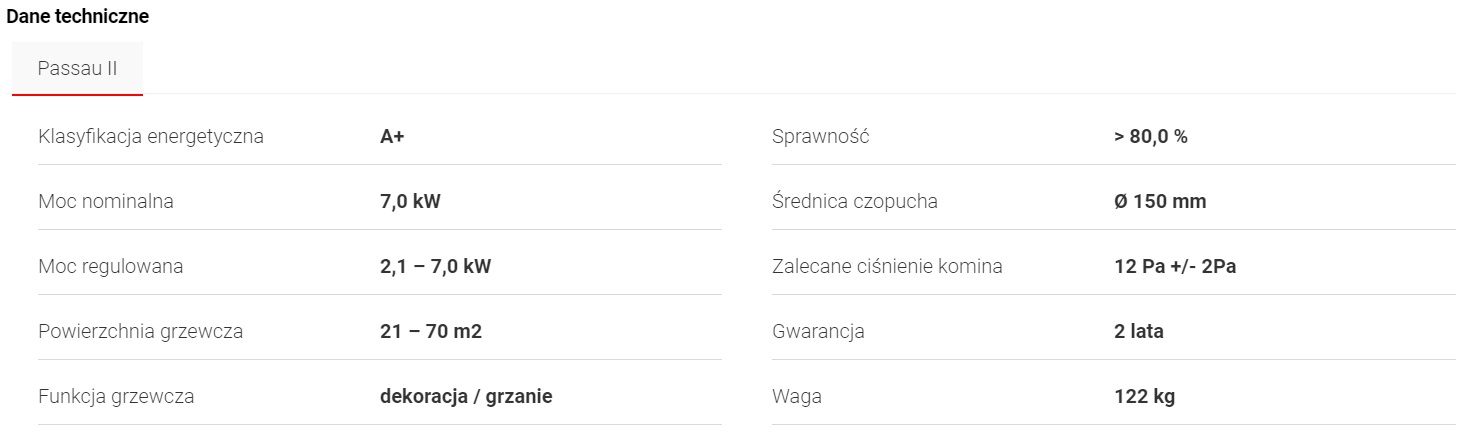Click the 122 kg weight value
1471x433 pixels.
click(1144, 397)
